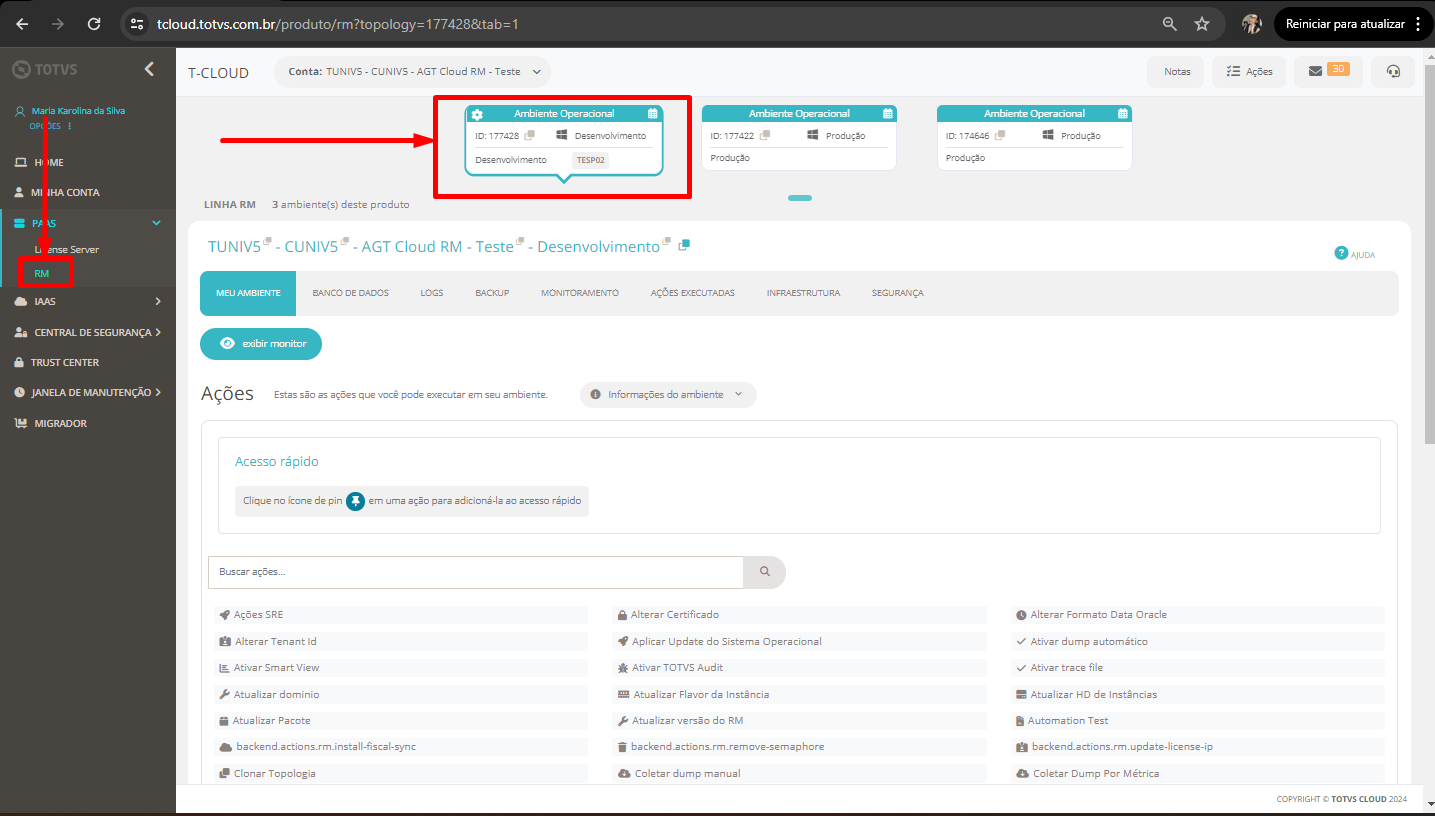The height and width of the screenshot is (816, 1435).
Task: Select the MEU AMBIENTE tab
Action: pos(248,293)
